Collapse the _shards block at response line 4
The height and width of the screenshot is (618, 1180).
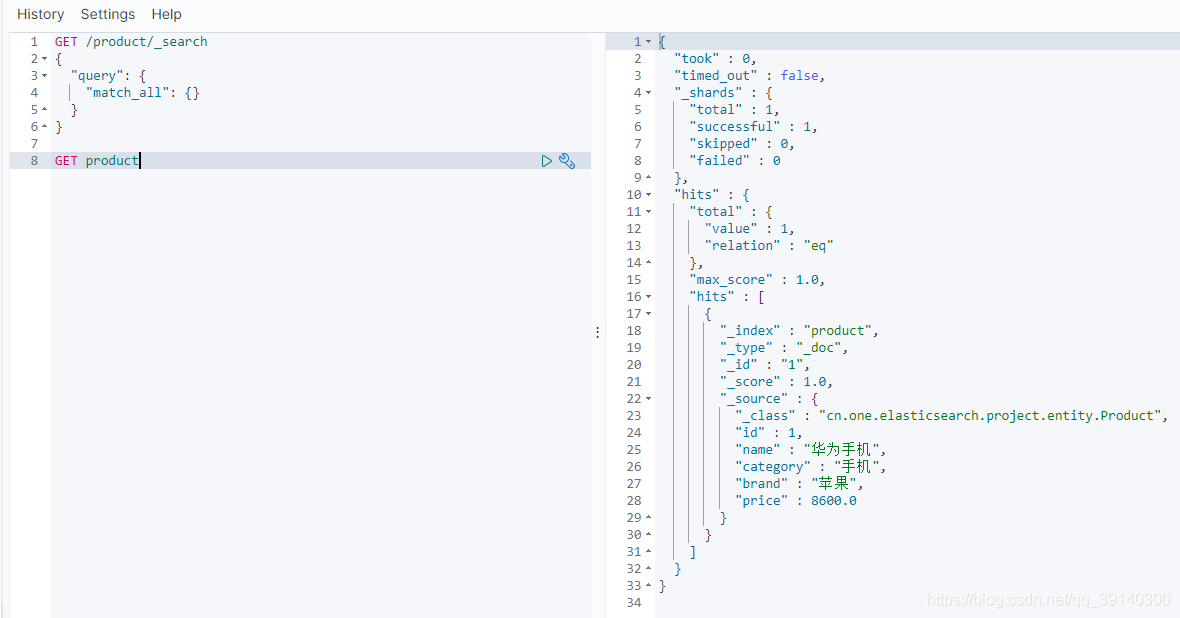click(649, 93)
